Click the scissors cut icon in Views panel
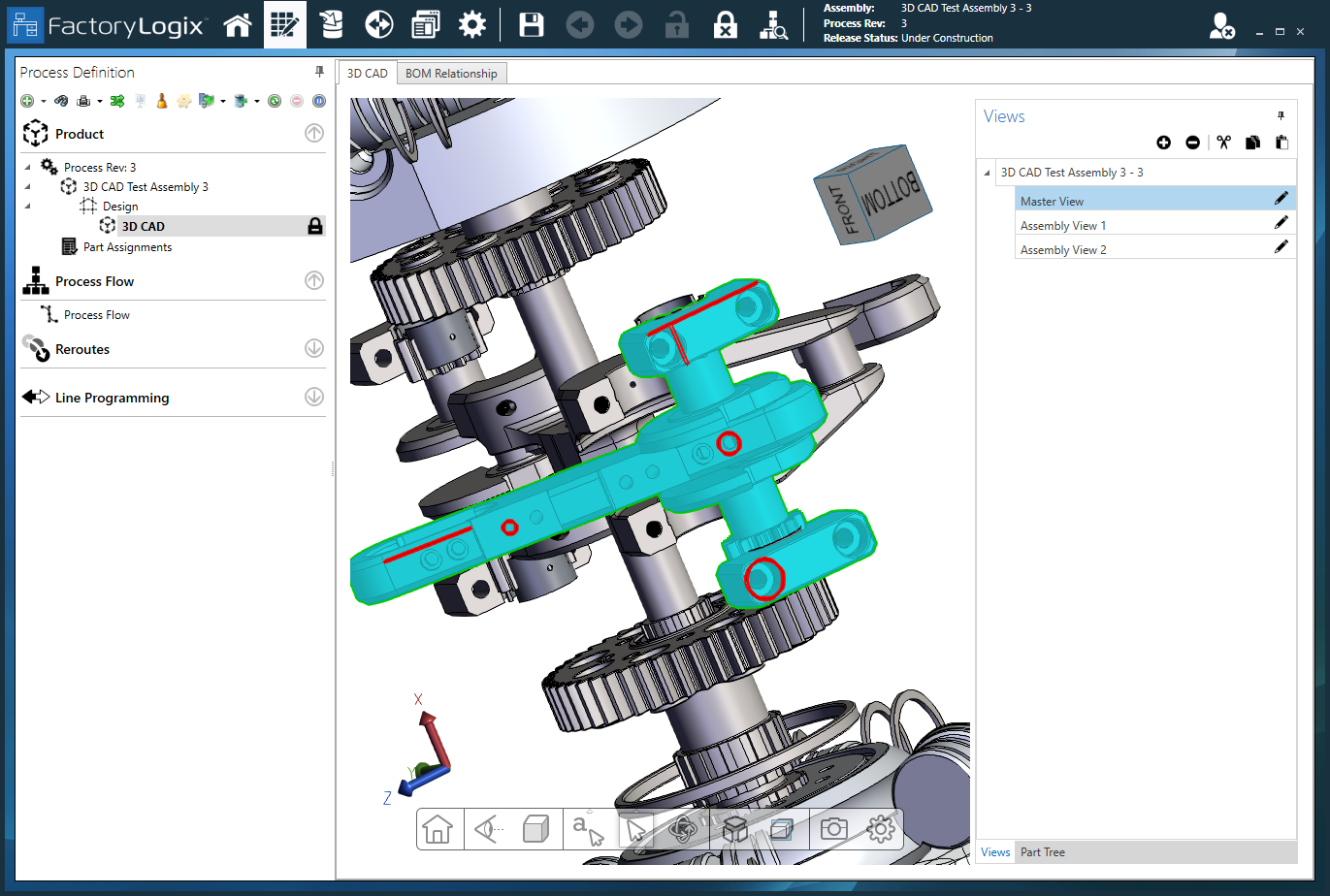Image resolution: width=1330 pixels, height=896 pixels. (x=1223, y=143)
